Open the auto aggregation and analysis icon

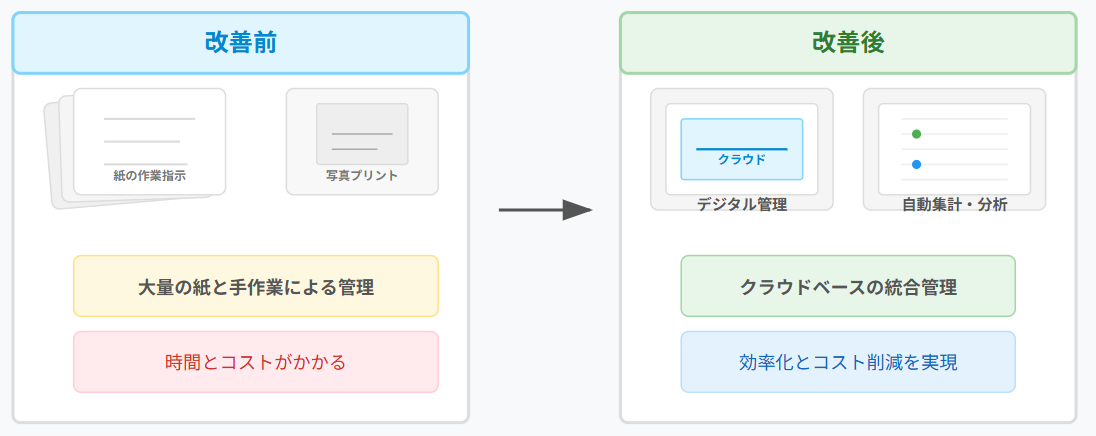coord(954,148)
